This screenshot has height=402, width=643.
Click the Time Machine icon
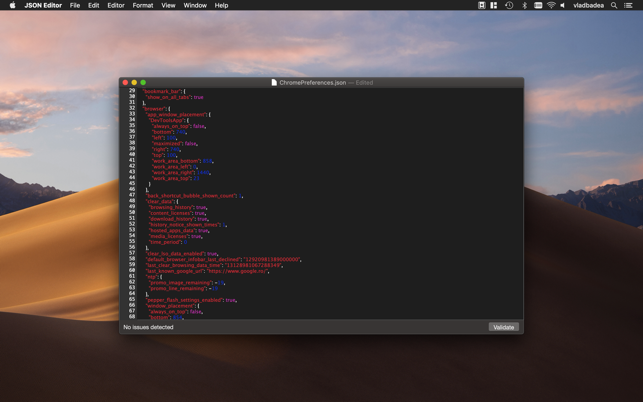(509, 5)
